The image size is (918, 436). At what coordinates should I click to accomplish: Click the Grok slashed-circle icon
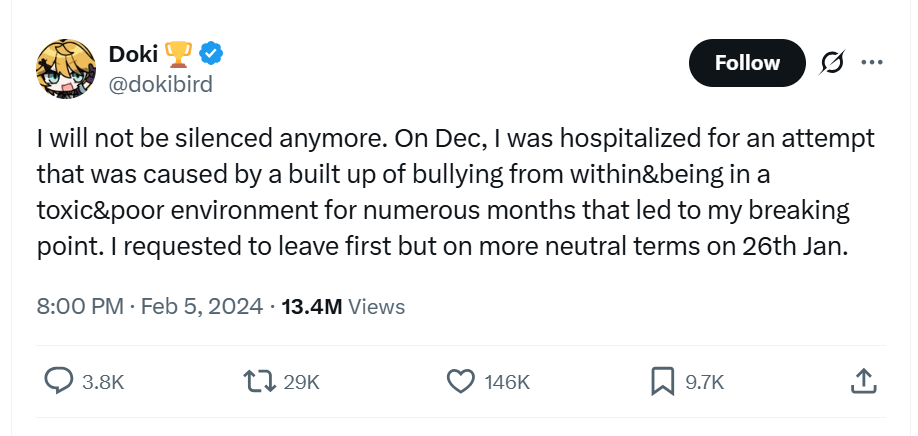coord(832,63)
